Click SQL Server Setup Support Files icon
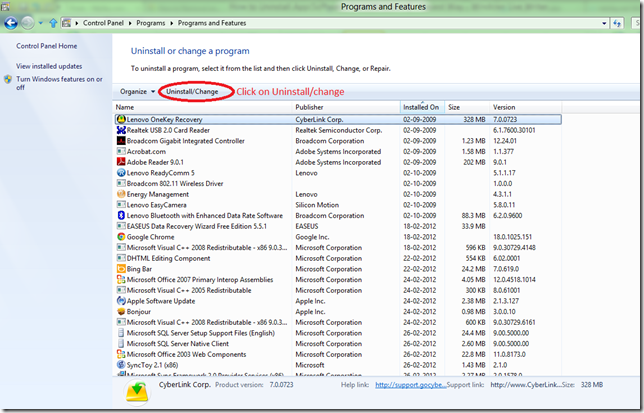 pyautogui.click(x=121, y=333)
